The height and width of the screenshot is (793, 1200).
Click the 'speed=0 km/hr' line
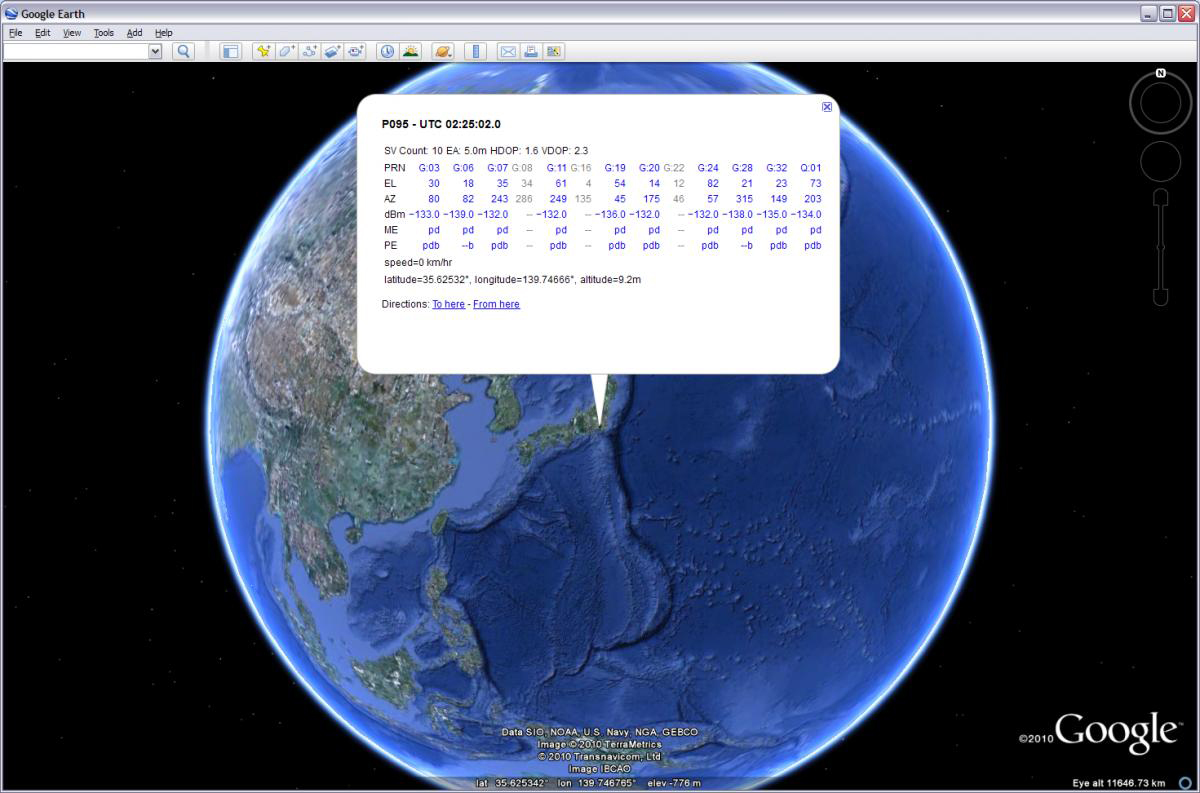(418, 263)
